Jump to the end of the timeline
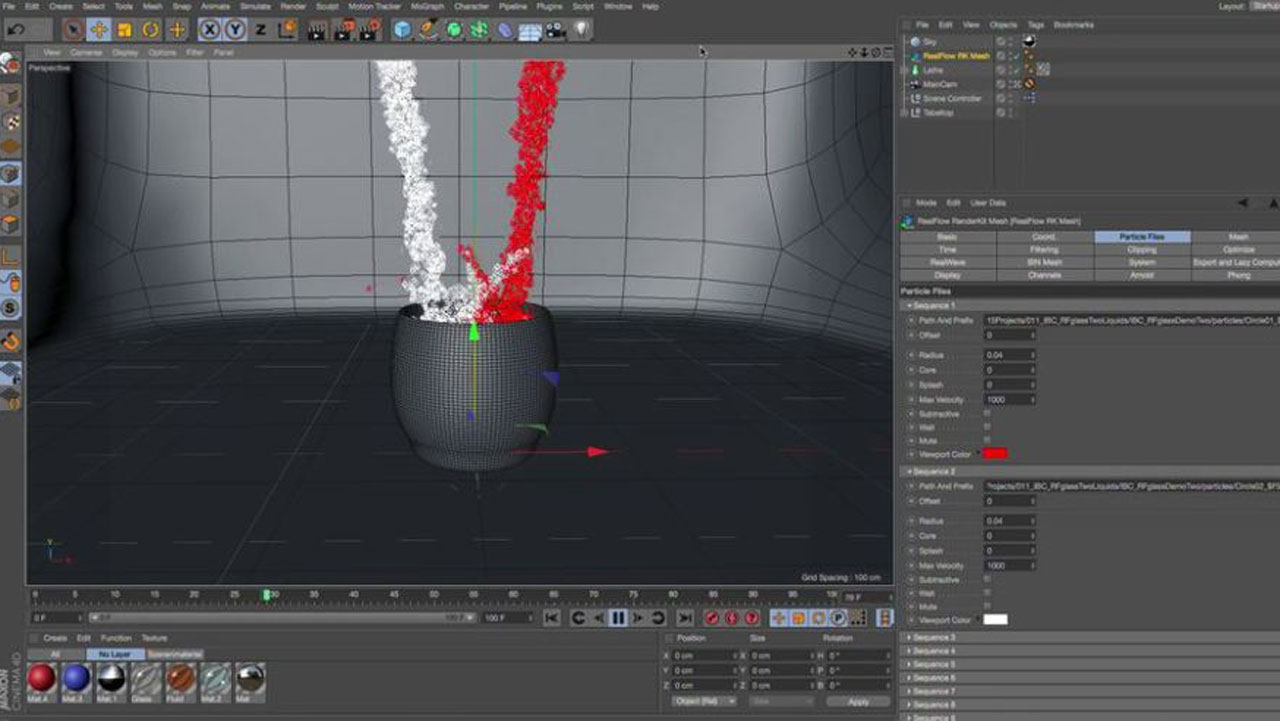1280x721 pixels. (685, 618)
